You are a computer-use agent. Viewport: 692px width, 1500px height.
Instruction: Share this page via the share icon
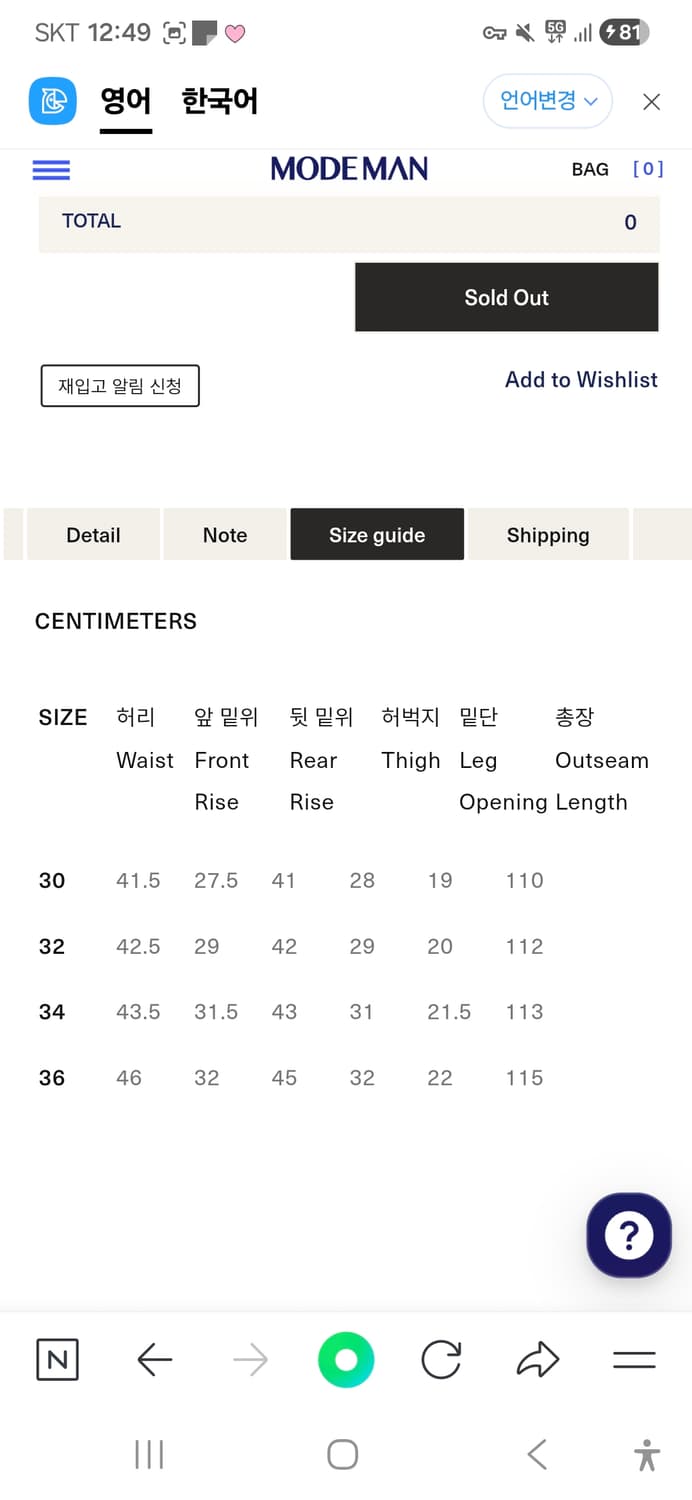click(537, 1359)
